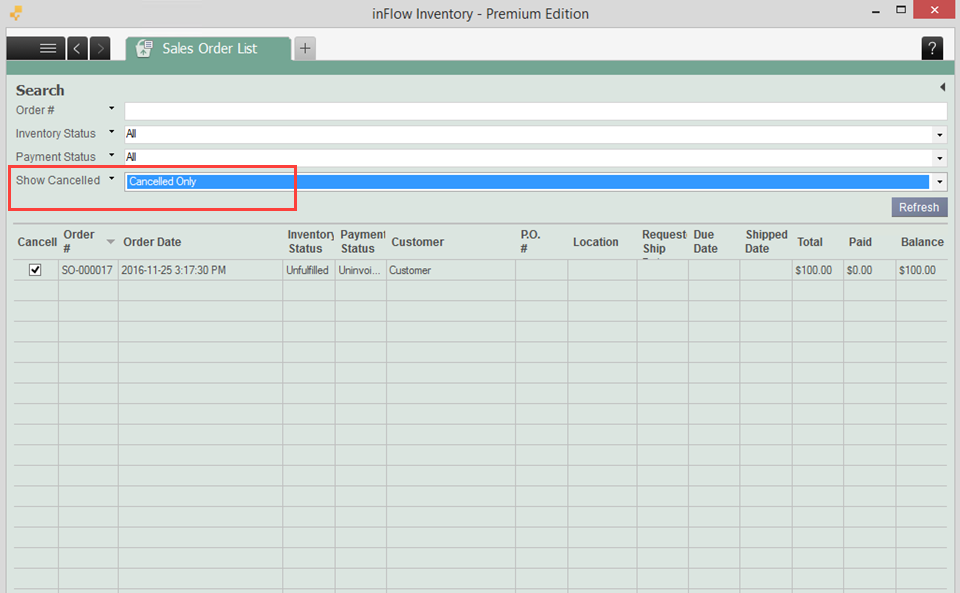Expand the Inventory Status All dropdown

pos(940,135)
